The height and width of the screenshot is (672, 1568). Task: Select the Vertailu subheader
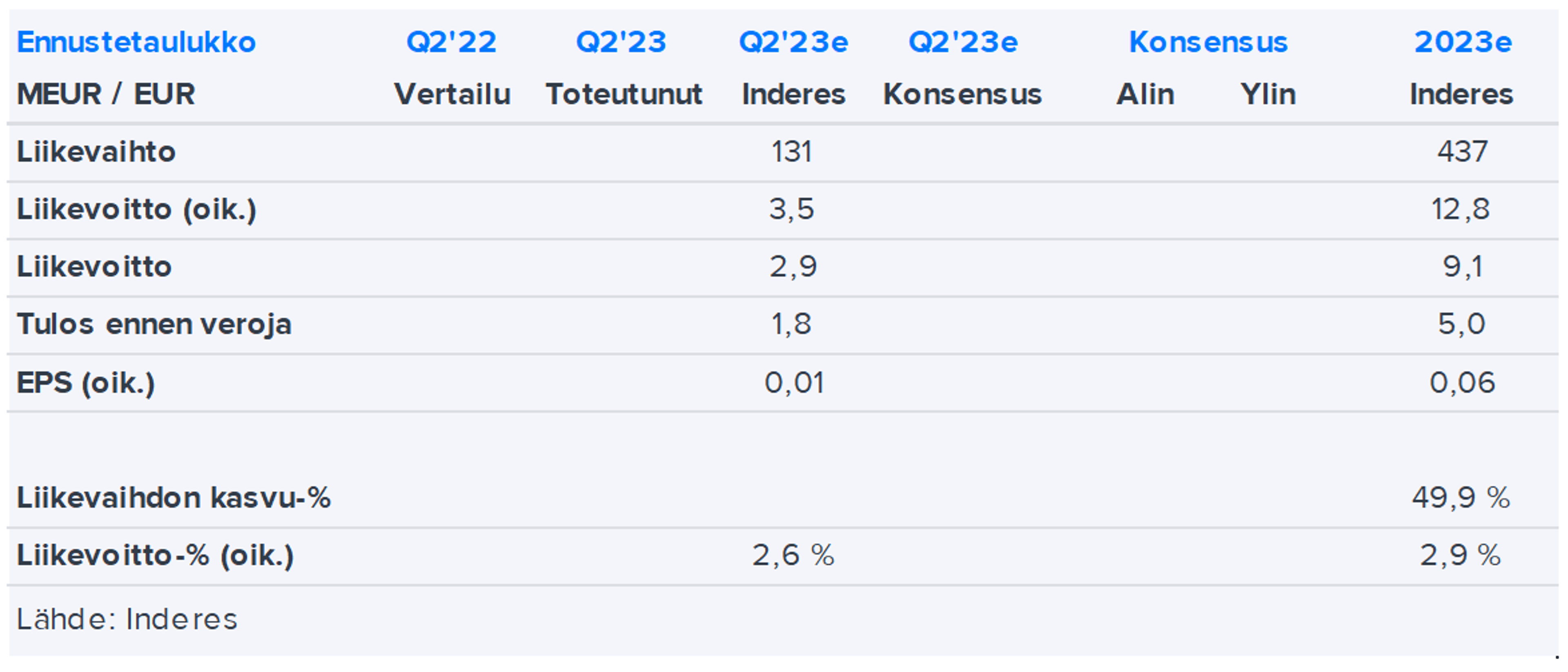[x=452, y=94]
